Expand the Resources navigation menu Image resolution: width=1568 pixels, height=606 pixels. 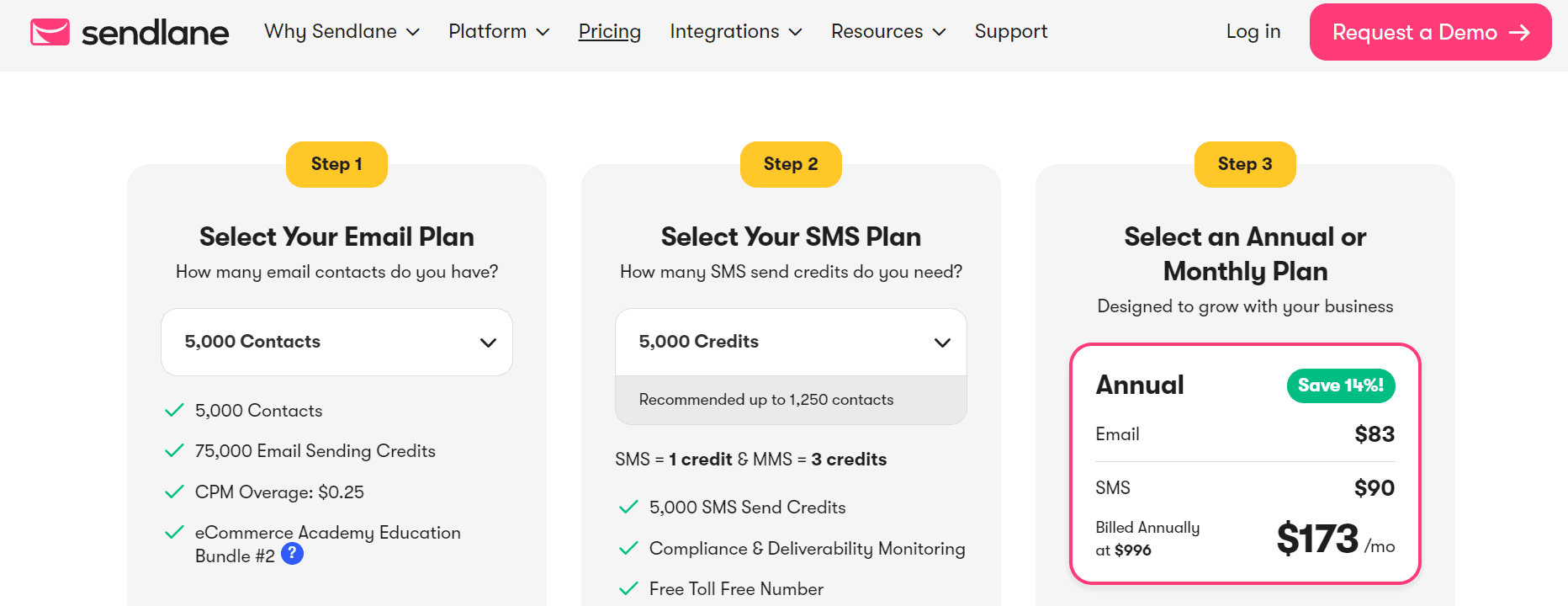887,32
